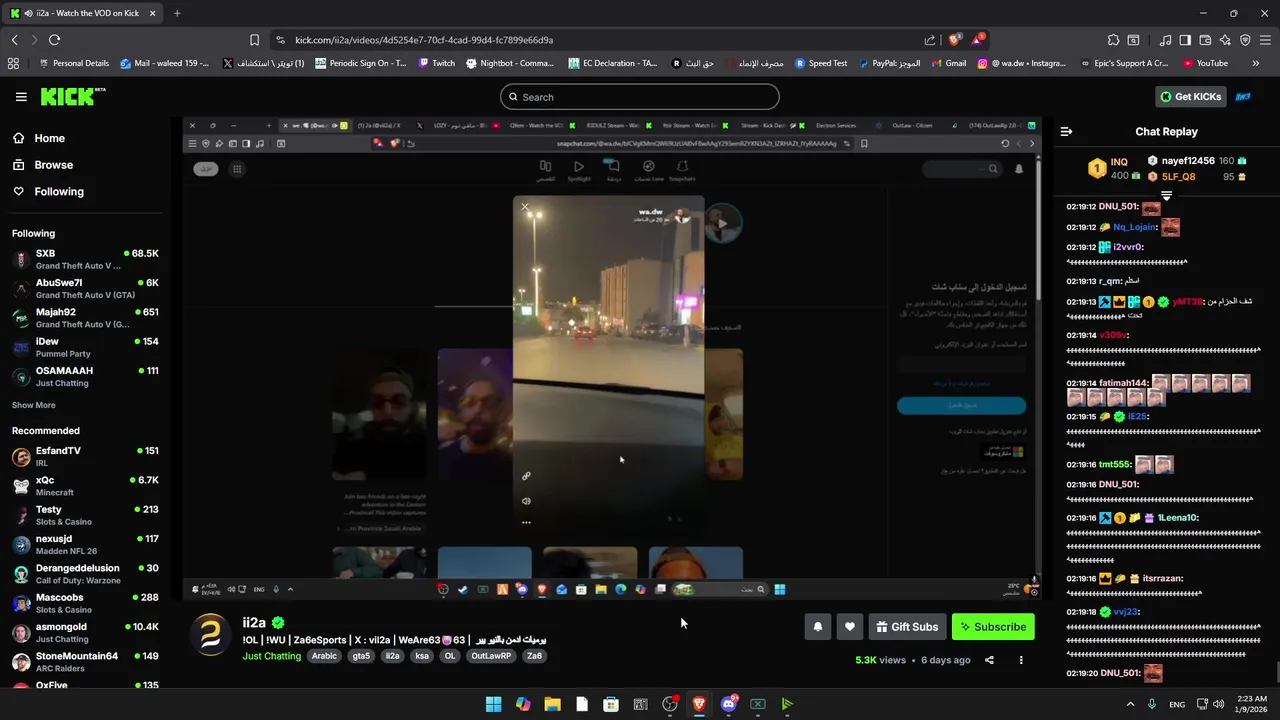
Task: Click the green Subscribe button
Action: tap(993, 627)
